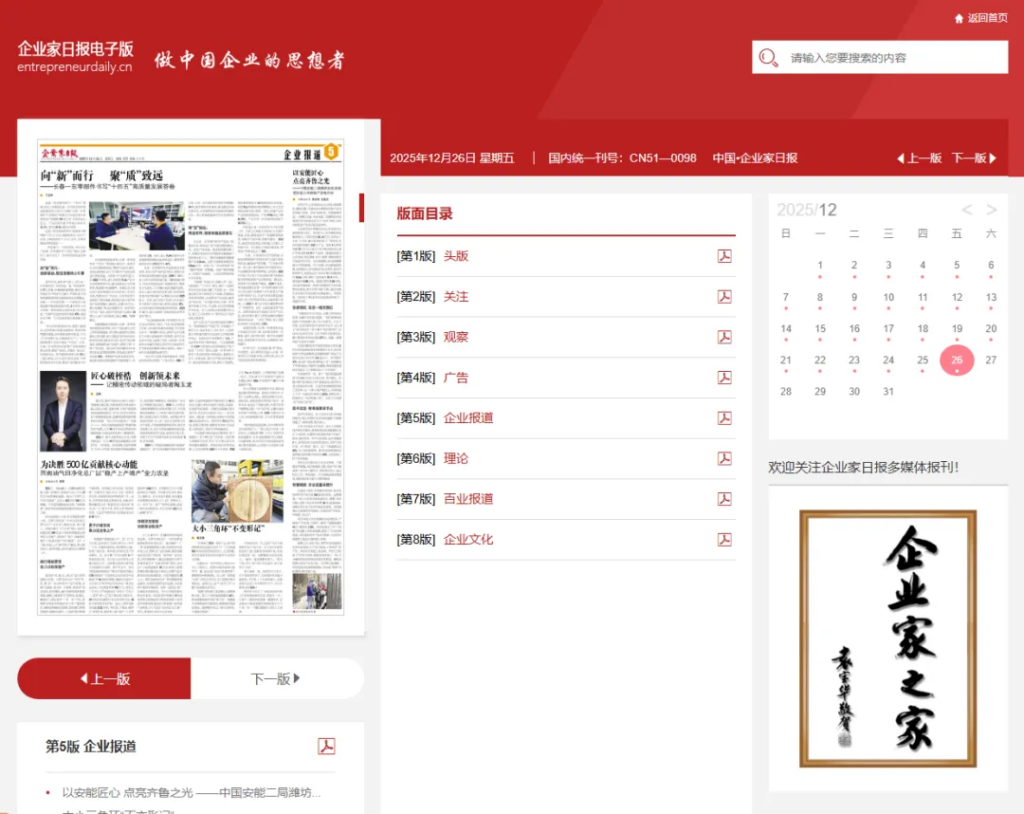Click the home icon beside 返回首页
1024x814 pixels.
point(958,18)
